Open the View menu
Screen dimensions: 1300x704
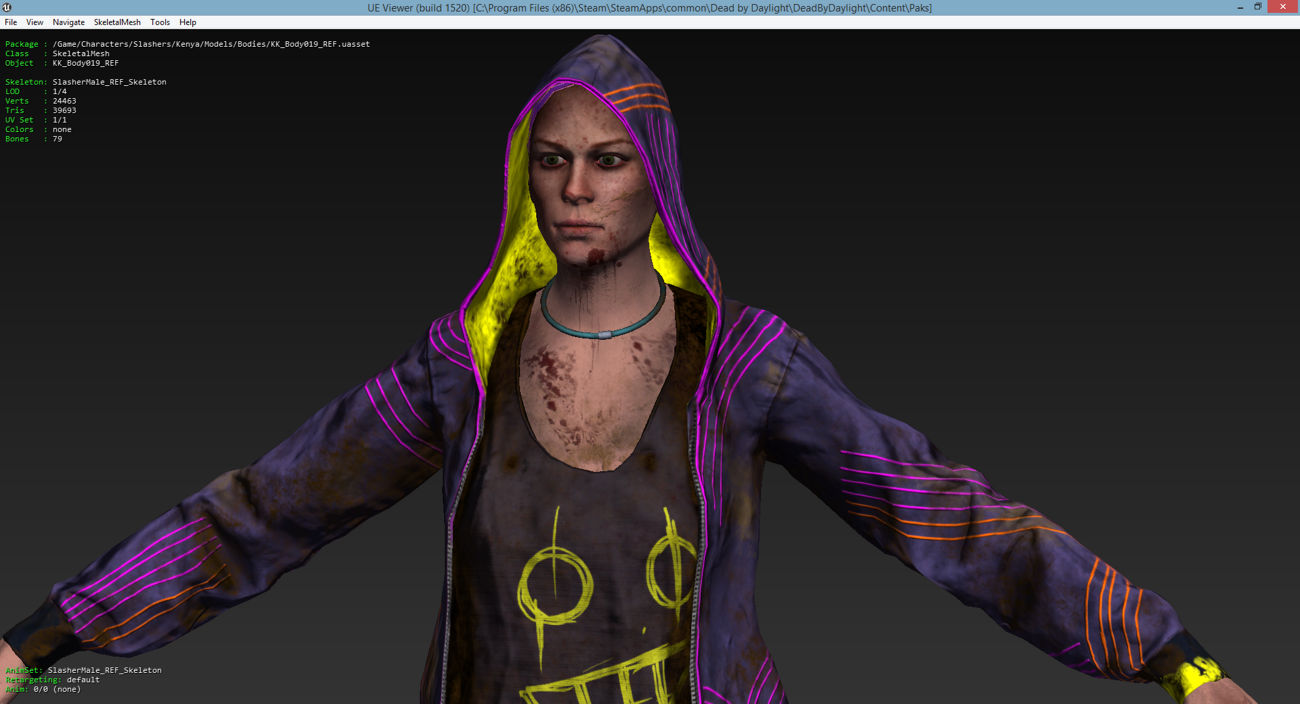[34, 22]
